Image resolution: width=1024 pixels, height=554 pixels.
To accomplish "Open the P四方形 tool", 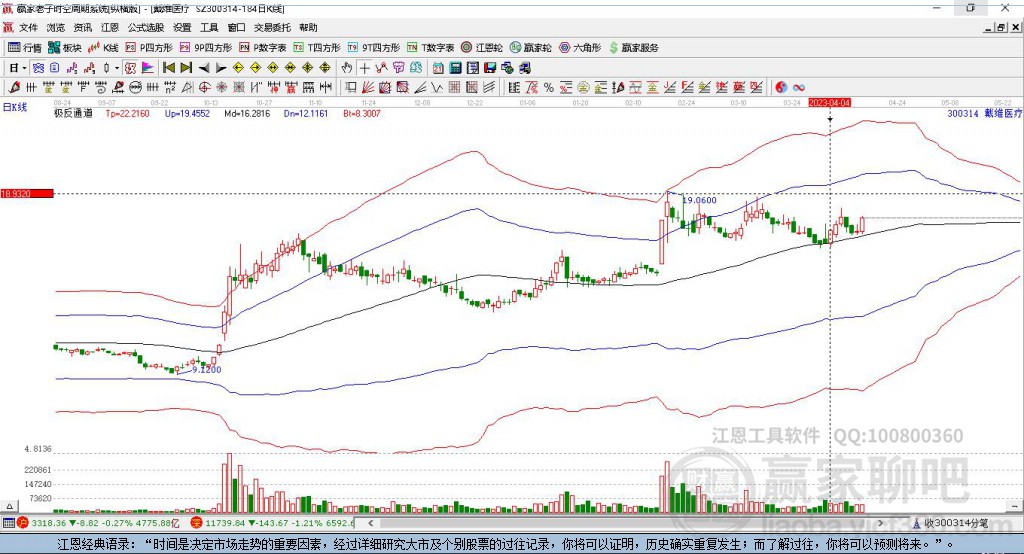I will pos(149,48).
